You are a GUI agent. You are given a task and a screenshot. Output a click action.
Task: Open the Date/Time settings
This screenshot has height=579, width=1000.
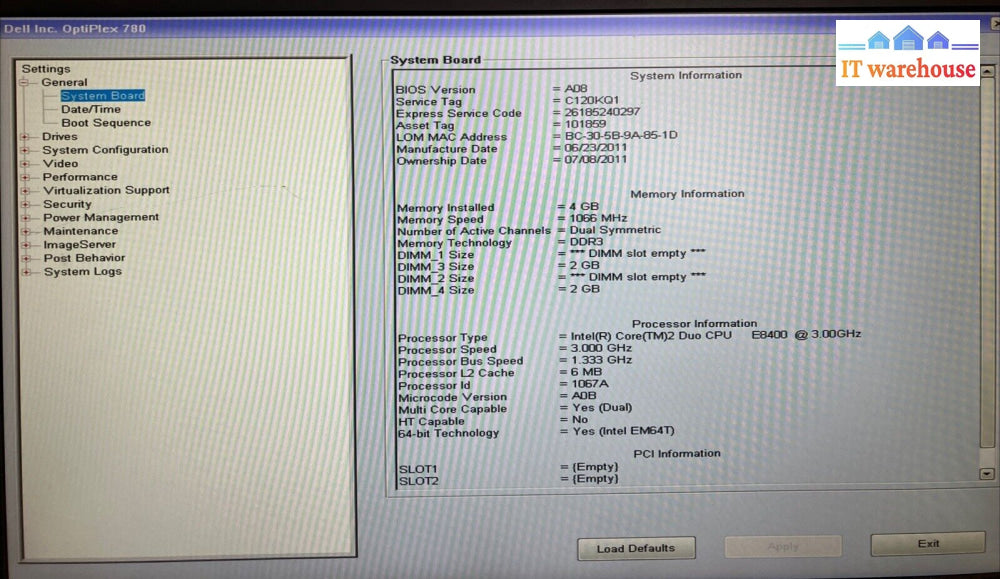pyautogui.click(x=90, y=109)
